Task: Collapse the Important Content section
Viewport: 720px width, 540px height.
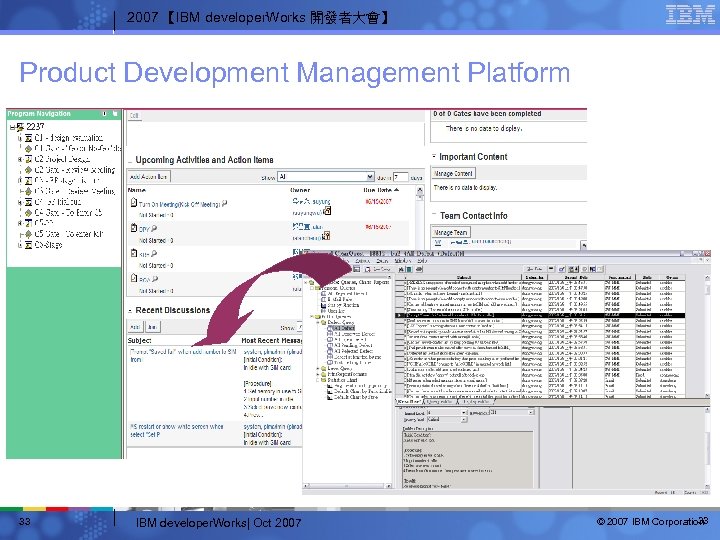Action: pyautogui.click(x=434, y=157)
